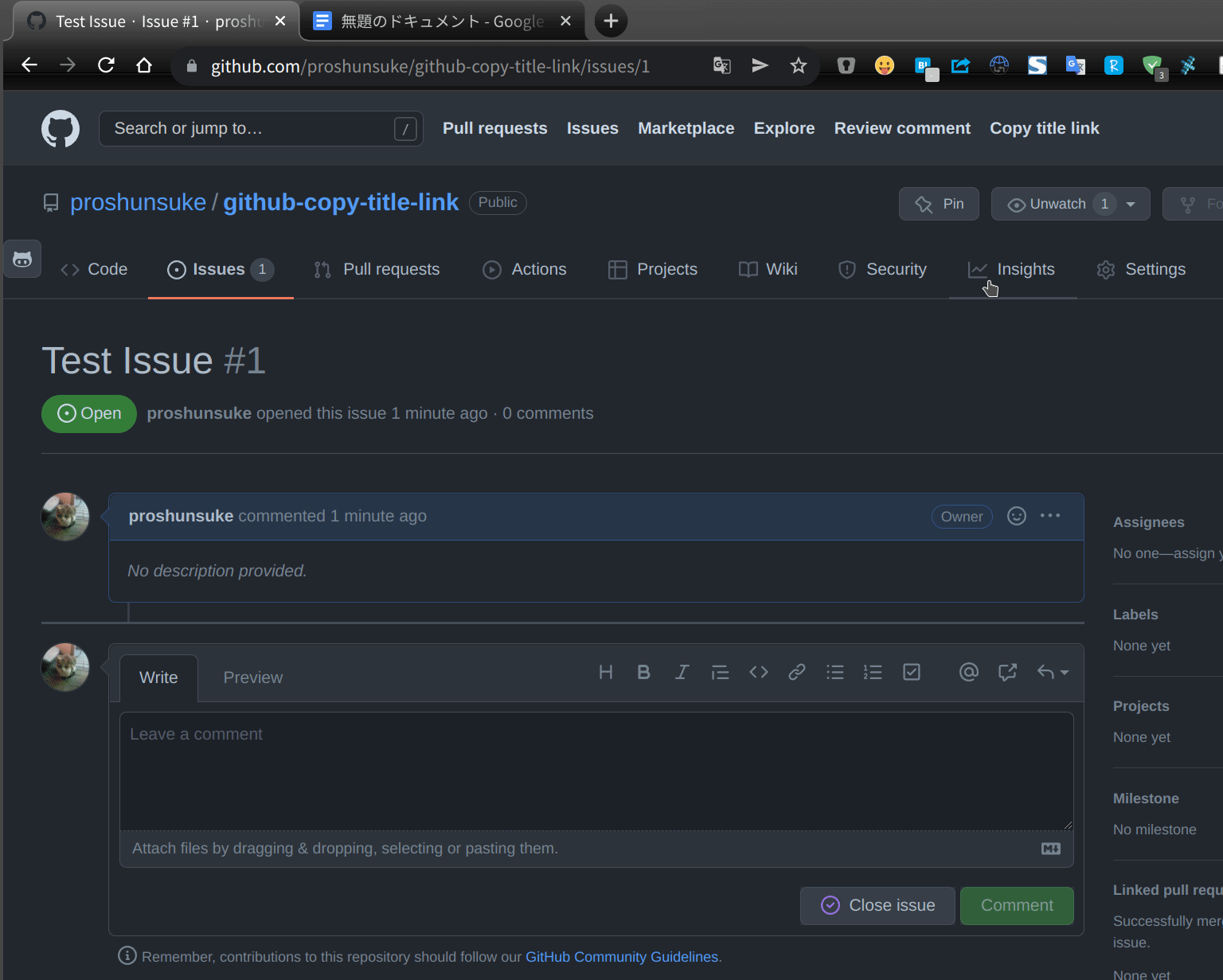
Task: Switch to Preview tab in comment editor
Action: (253, 677)
